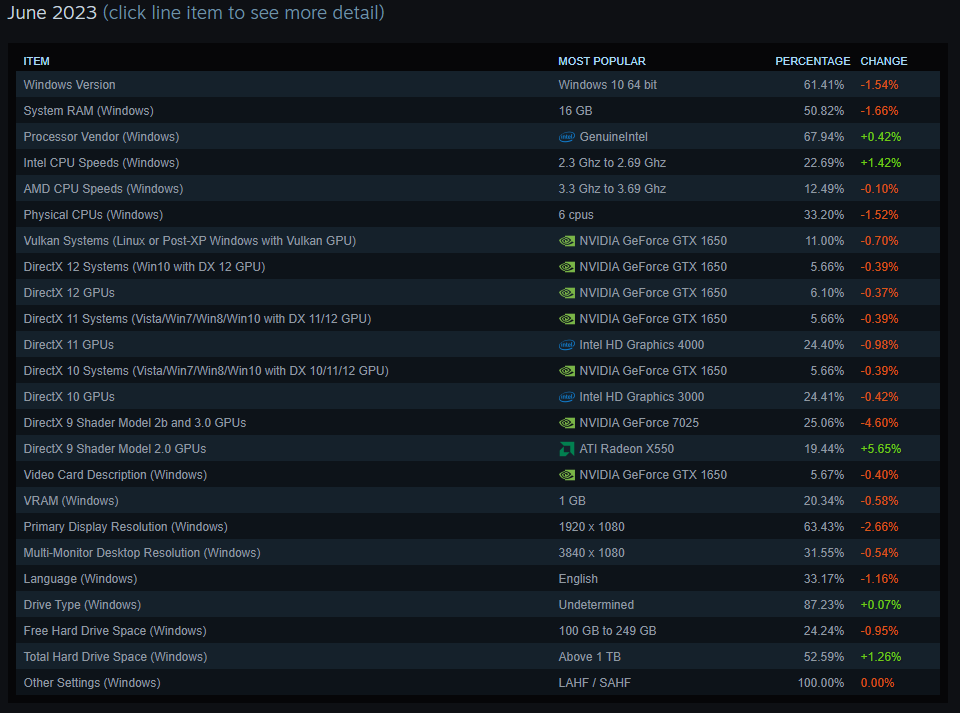Open the Drive Type (Windows) line item
This screenshot has height=713, width=960.
click(478, 605)
